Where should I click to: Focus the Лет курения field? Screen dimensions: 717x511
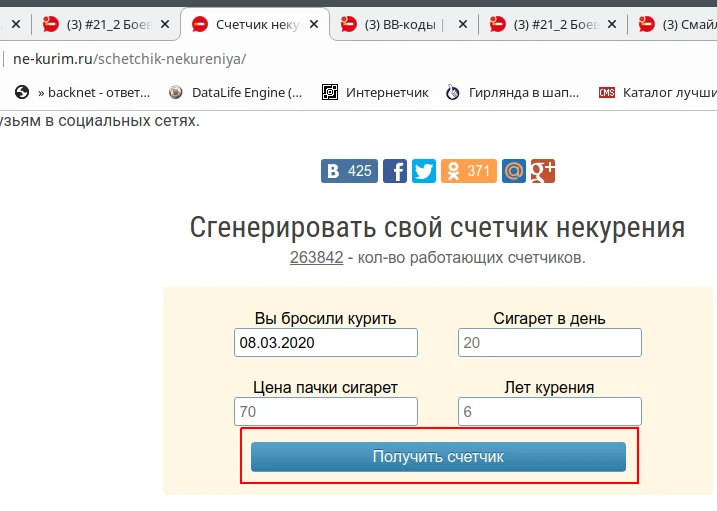pos(550,411)
